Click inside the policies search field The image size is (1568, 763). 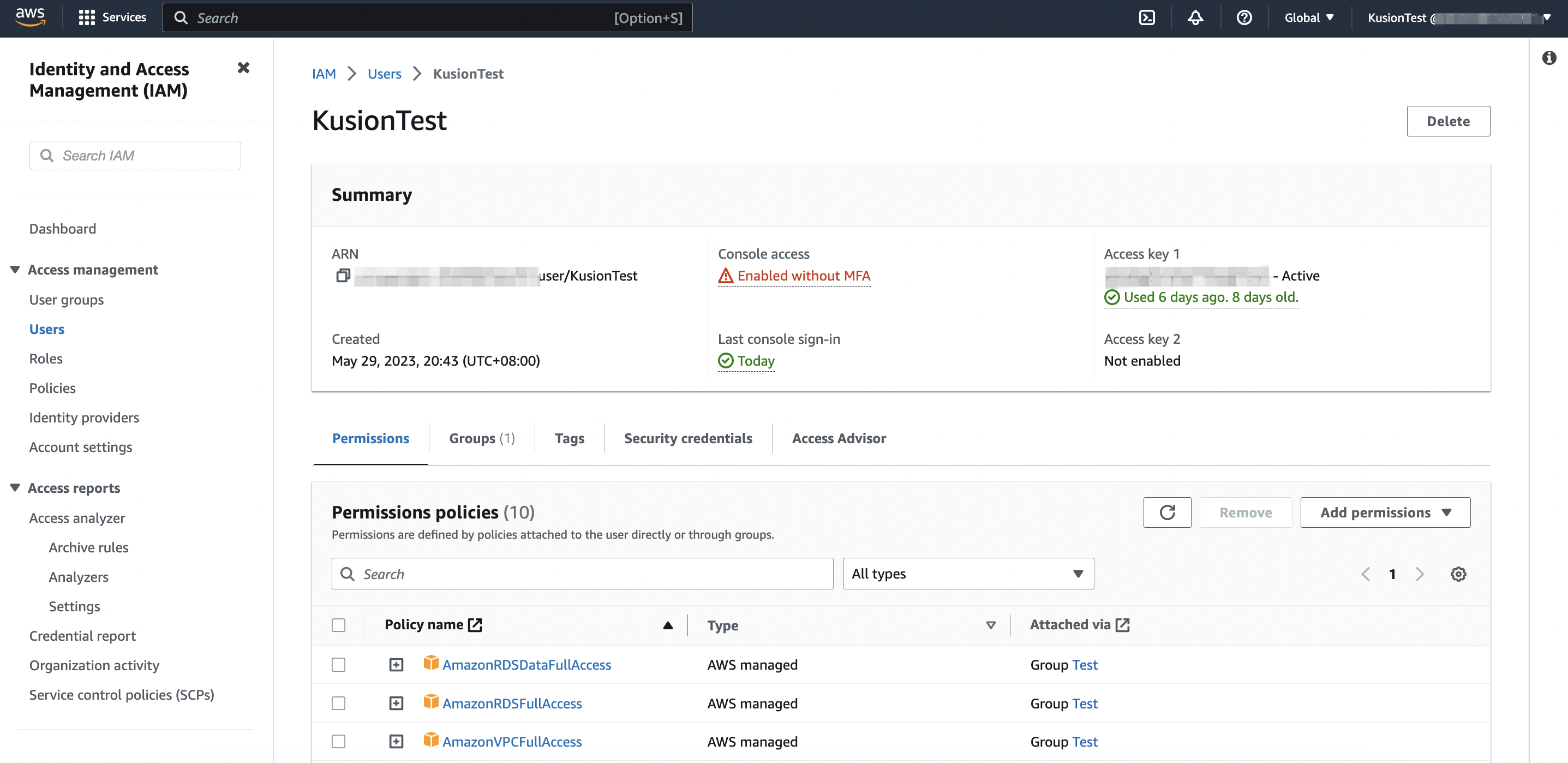[582, 573]
